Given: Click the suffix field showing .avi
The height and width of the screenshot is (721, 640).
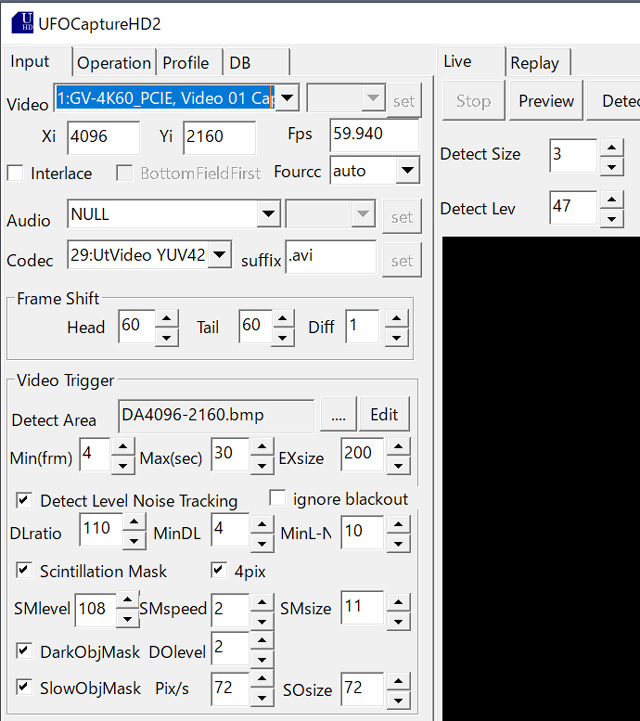Looking at the screenshot, I should (x=331, y=256).
